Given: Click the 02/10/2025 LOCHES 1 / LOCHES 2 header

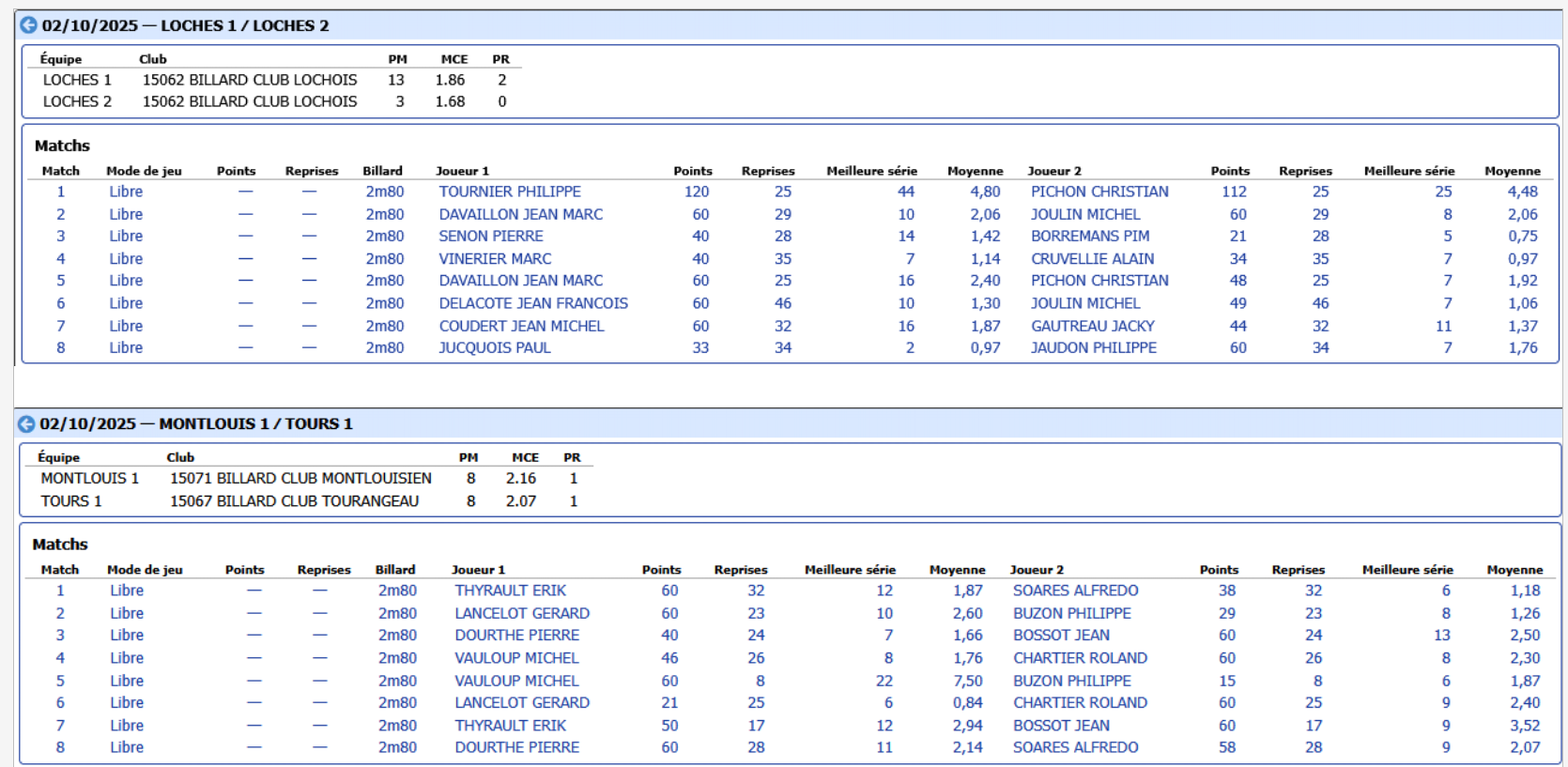Looking at the screenshot, I should point(185,25).
